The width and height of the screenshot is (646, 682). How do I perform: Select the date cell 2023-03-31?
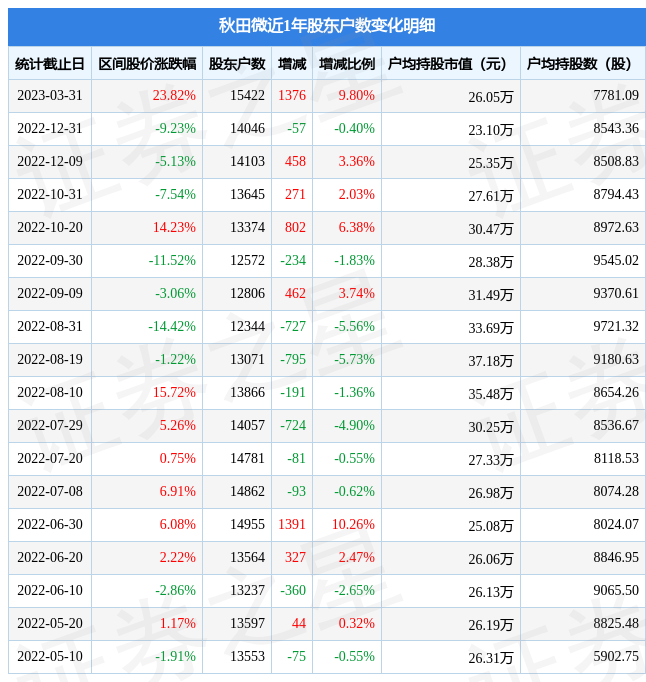coord(50,95)
